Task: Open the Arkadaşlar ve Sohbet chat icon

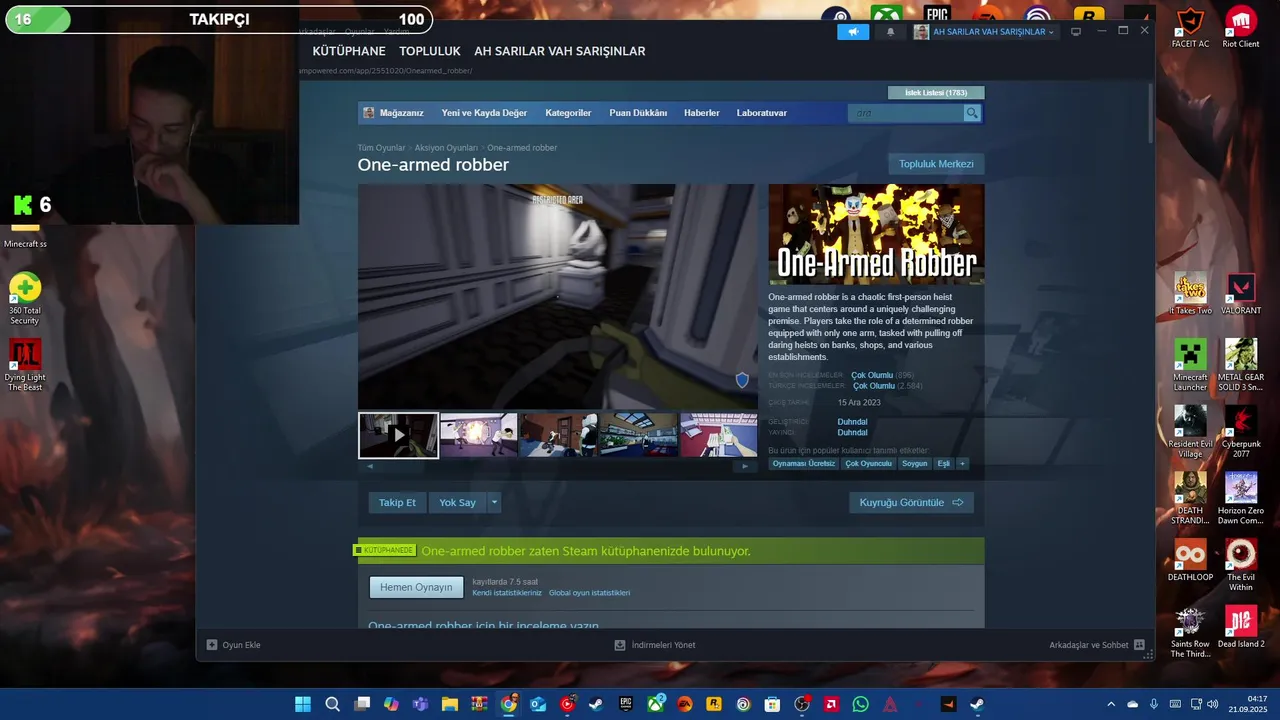Action: pyautogui.click(x=1139, y=645)
